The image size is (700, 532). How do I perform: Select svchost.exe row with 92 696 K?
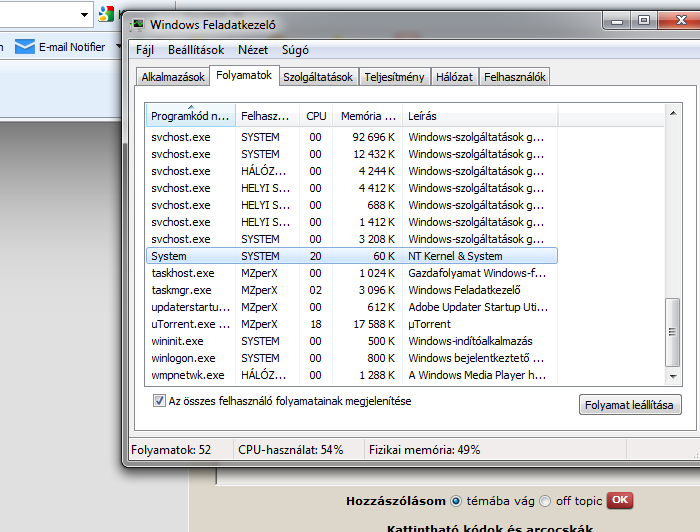pos(352,137)
